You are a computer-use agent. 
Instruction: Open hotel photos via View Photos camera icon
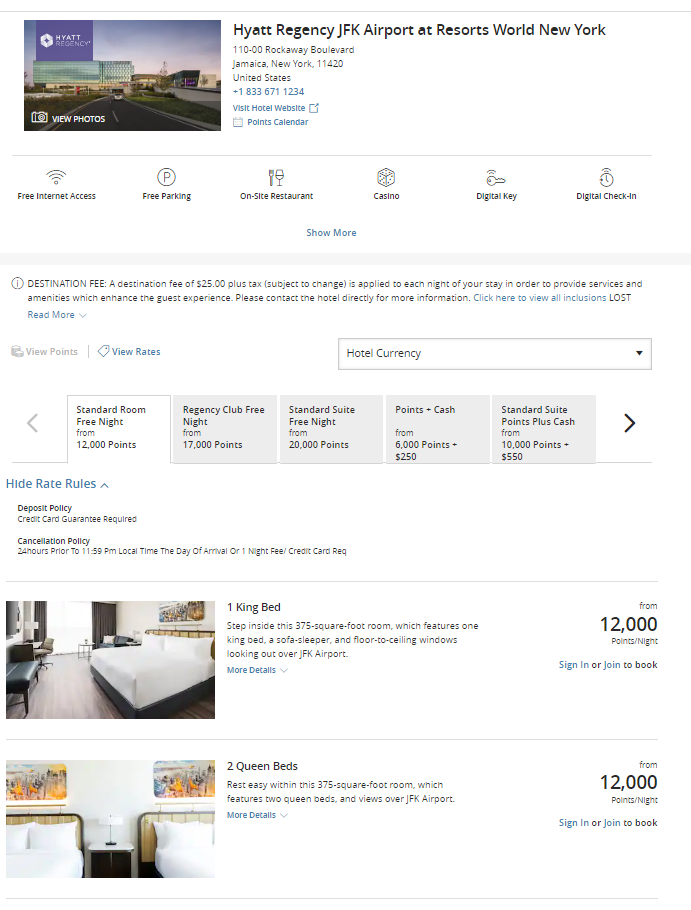coord(39,117)
